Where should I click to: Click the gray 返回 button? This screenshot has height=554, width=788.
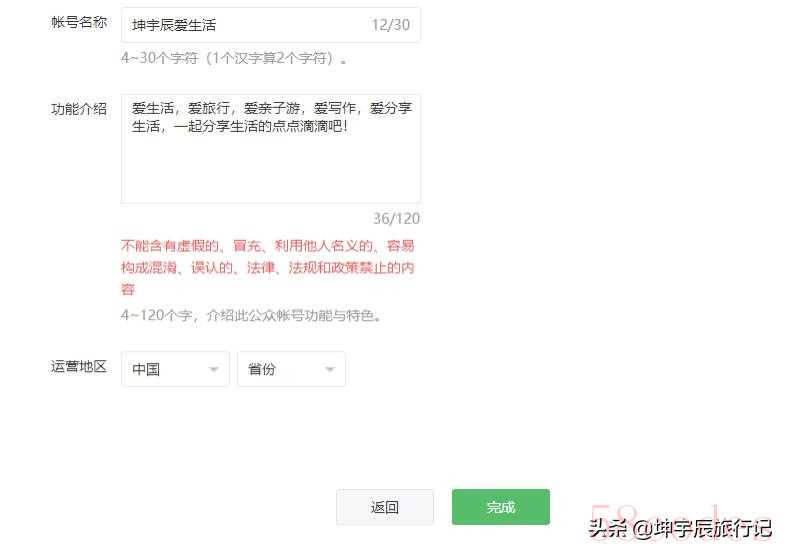(384, 507)
